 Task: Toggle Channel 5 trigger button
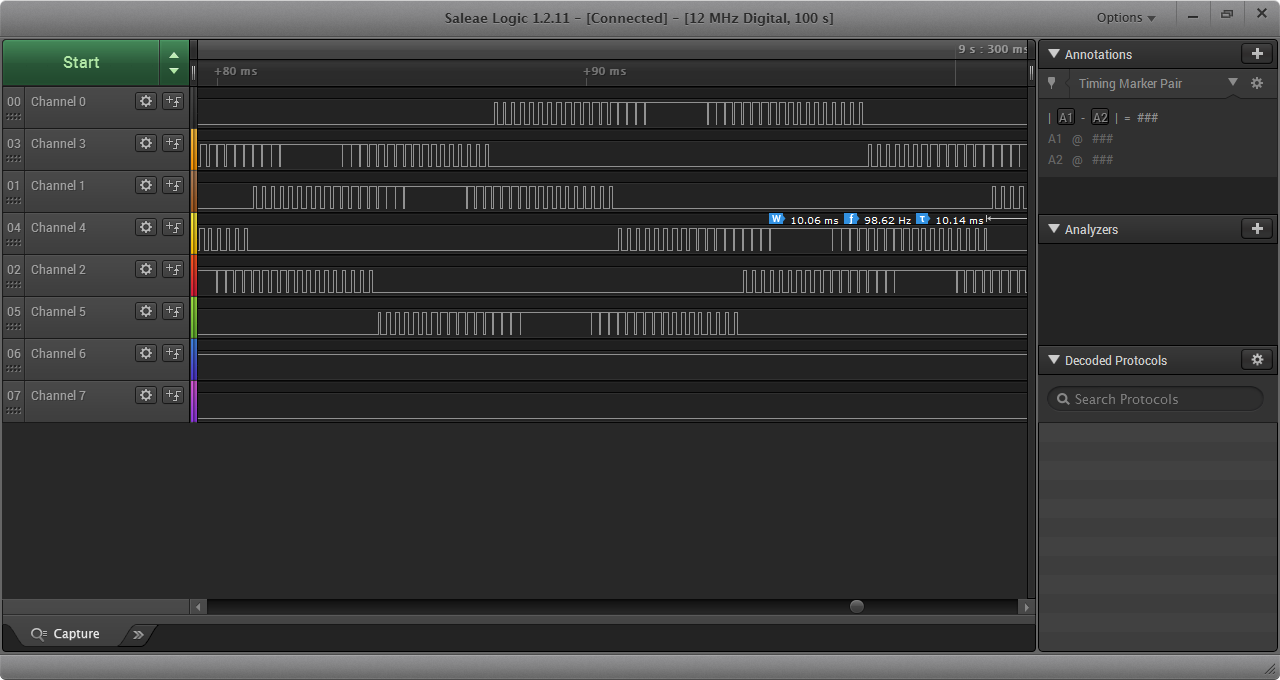(173, 311)
